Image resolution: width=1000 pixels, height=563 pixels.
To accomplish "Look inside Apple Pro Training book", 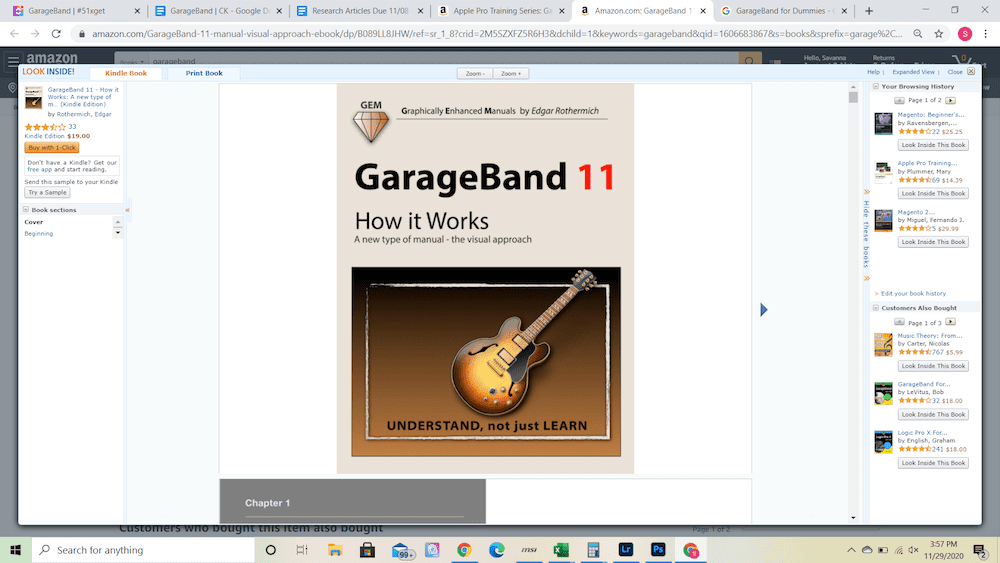I will [933, 193].
